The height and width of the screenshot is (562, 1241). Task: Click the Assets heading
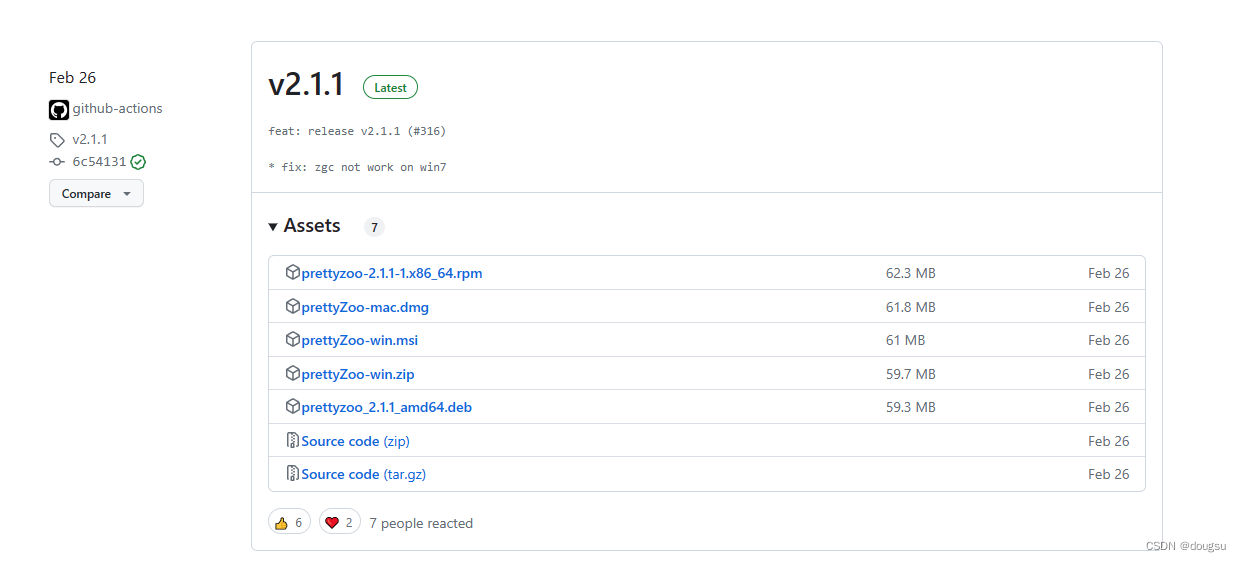[x=312, y=226]
